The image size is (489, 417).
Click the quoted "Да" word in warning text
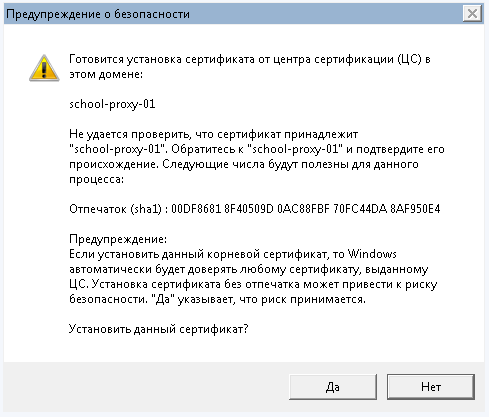coord(160,299)
